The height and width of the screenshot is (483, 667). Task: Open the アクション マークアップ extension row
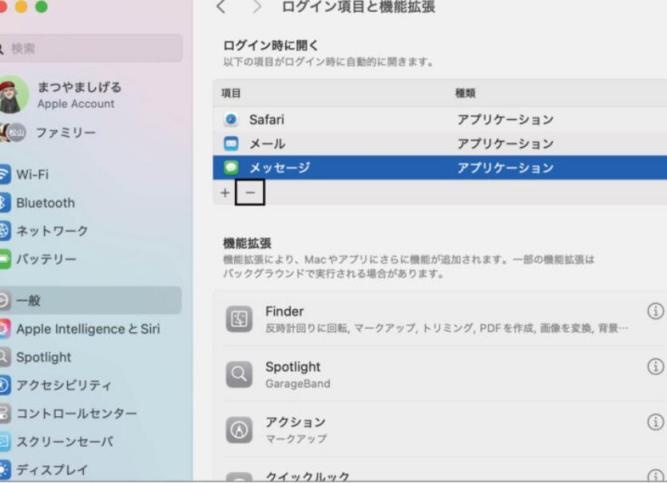pos(440,430)
